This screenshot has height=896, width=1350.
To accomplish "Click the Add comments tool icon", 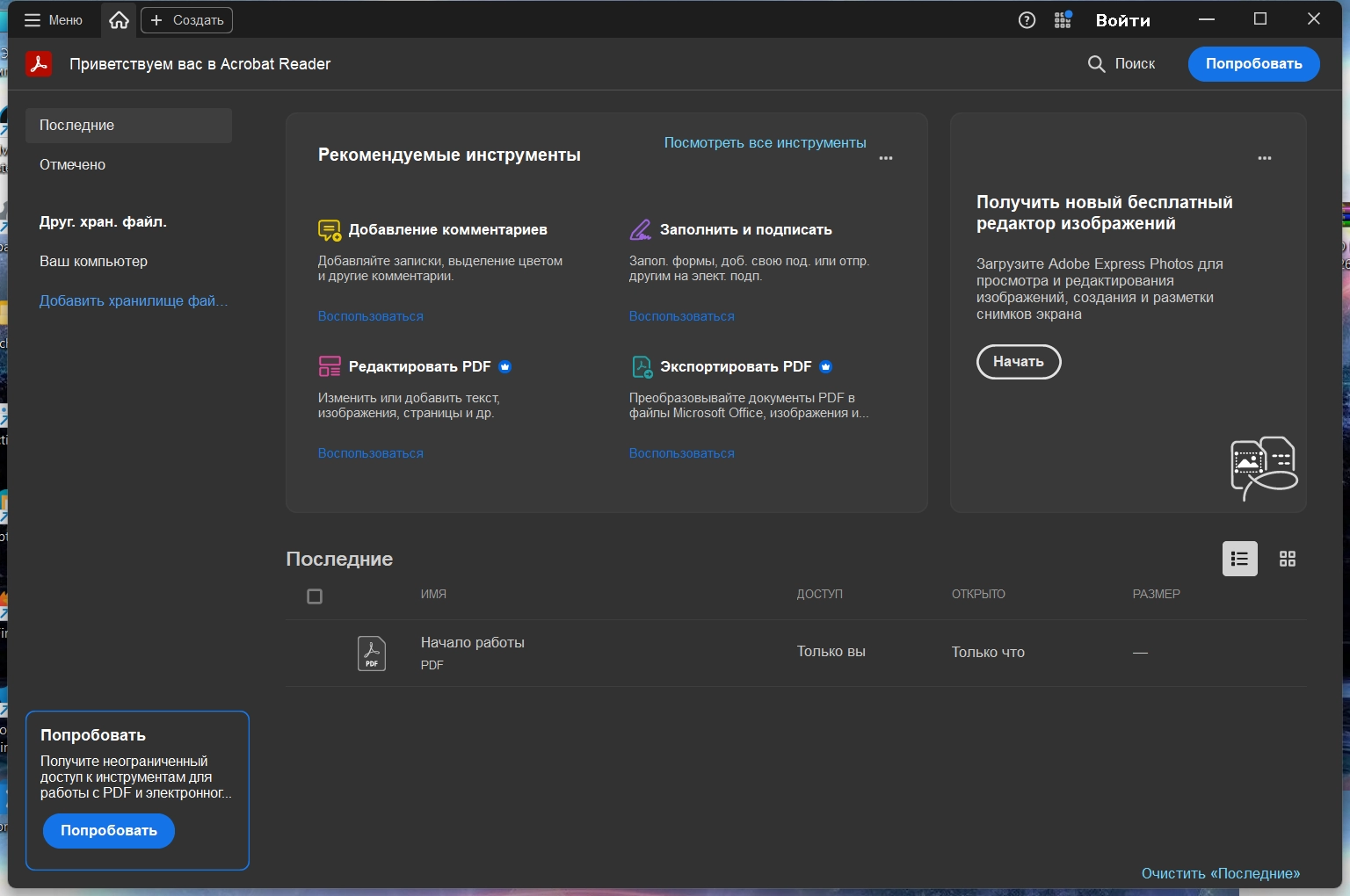I will (x=329, y=230).
